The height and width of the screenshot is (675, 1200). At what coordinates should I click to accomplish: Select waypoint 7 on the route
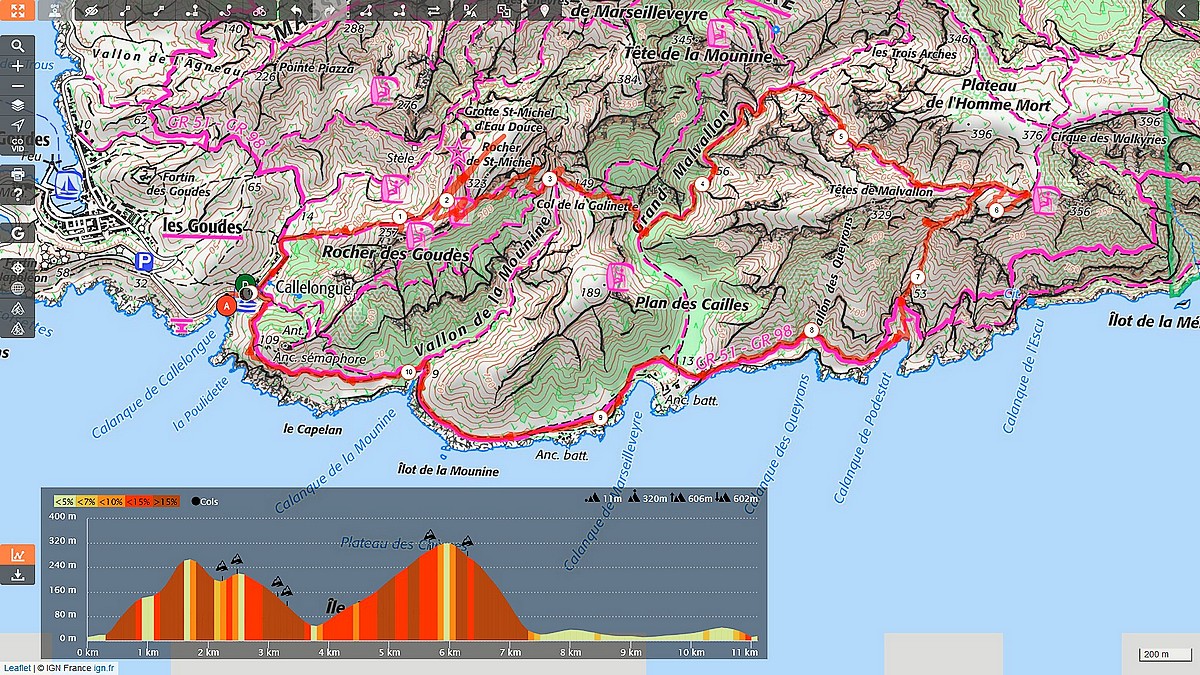tap(917, 277)
